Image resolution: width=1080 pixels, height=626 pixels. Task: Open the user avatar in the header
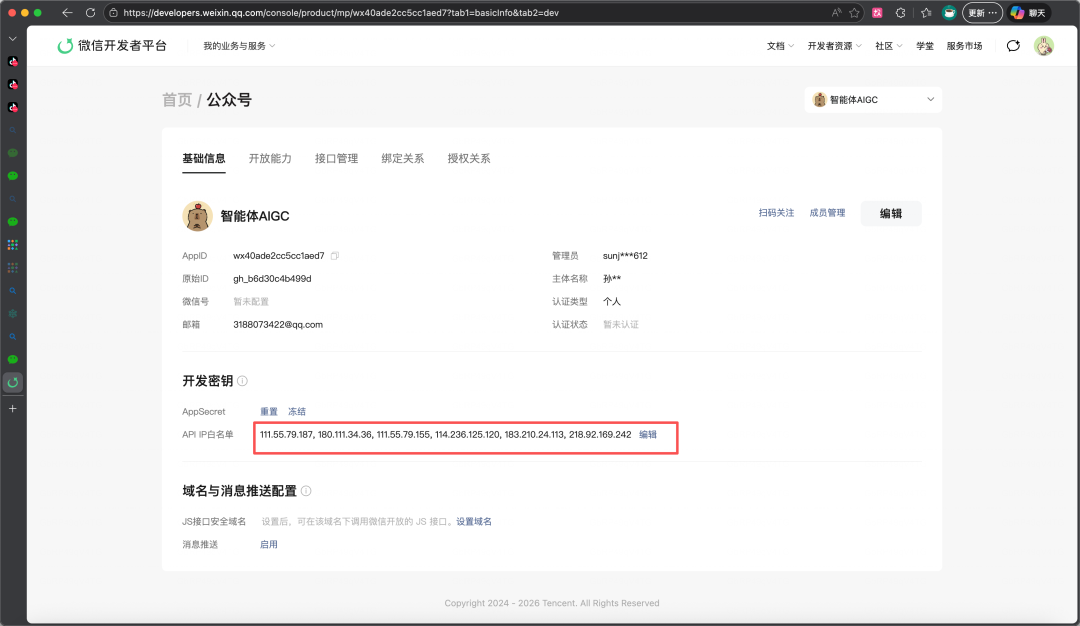[x=1043, y=45]
